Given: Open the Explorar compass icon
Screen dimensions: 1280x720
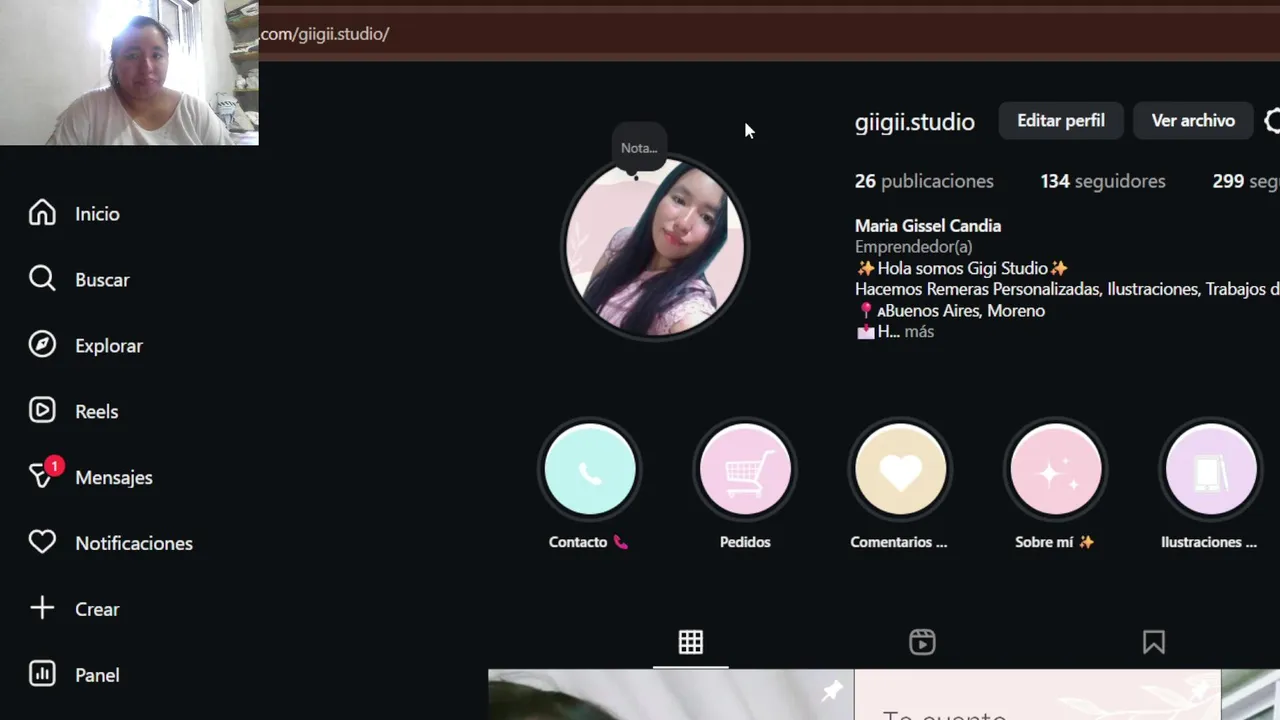Looking at the screenshot, I should [x=42, y=345].
